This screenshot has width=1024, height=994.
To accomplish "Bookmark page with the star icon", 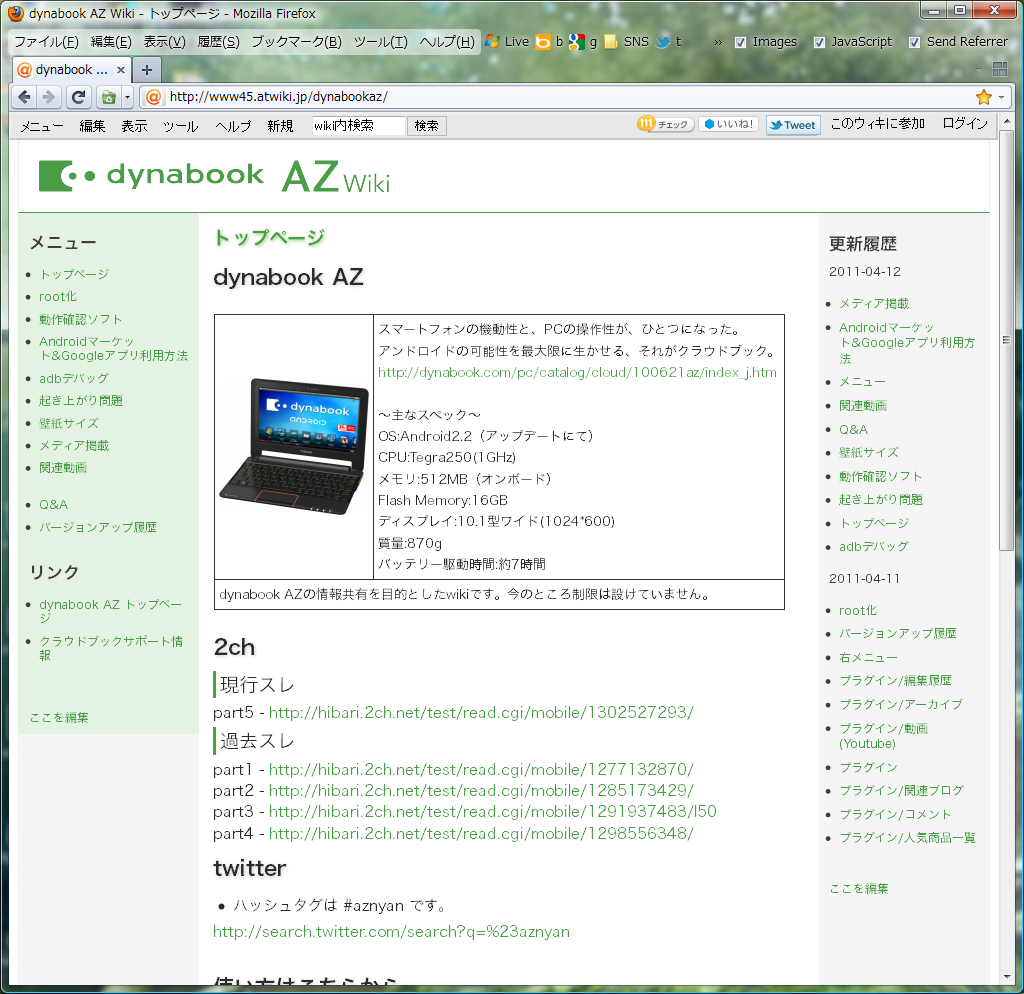I will click(x=984, y=97).
